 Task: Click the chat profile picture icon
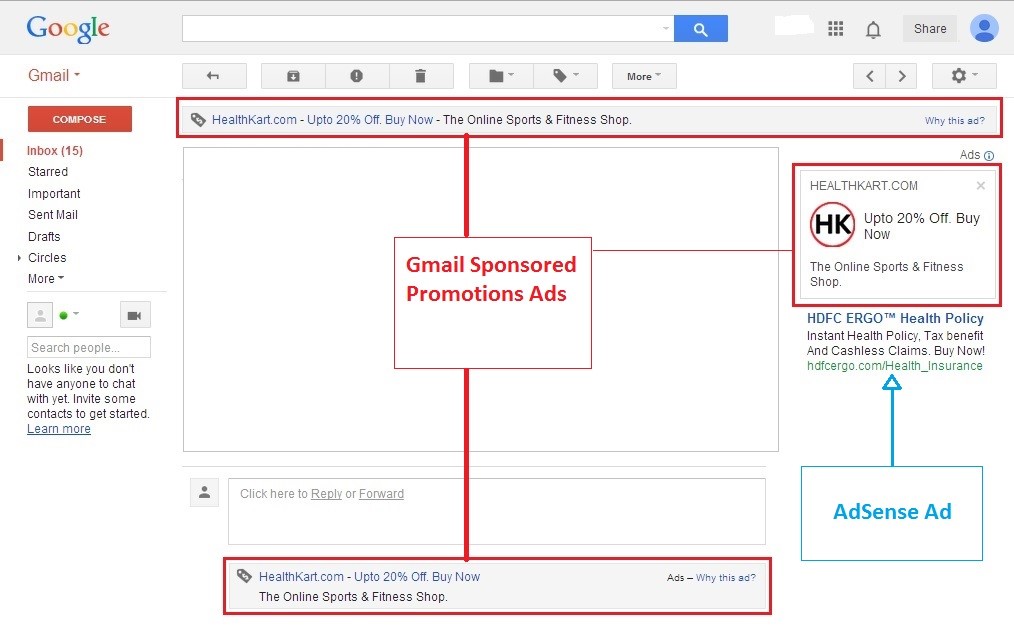(x=40, y=315)
